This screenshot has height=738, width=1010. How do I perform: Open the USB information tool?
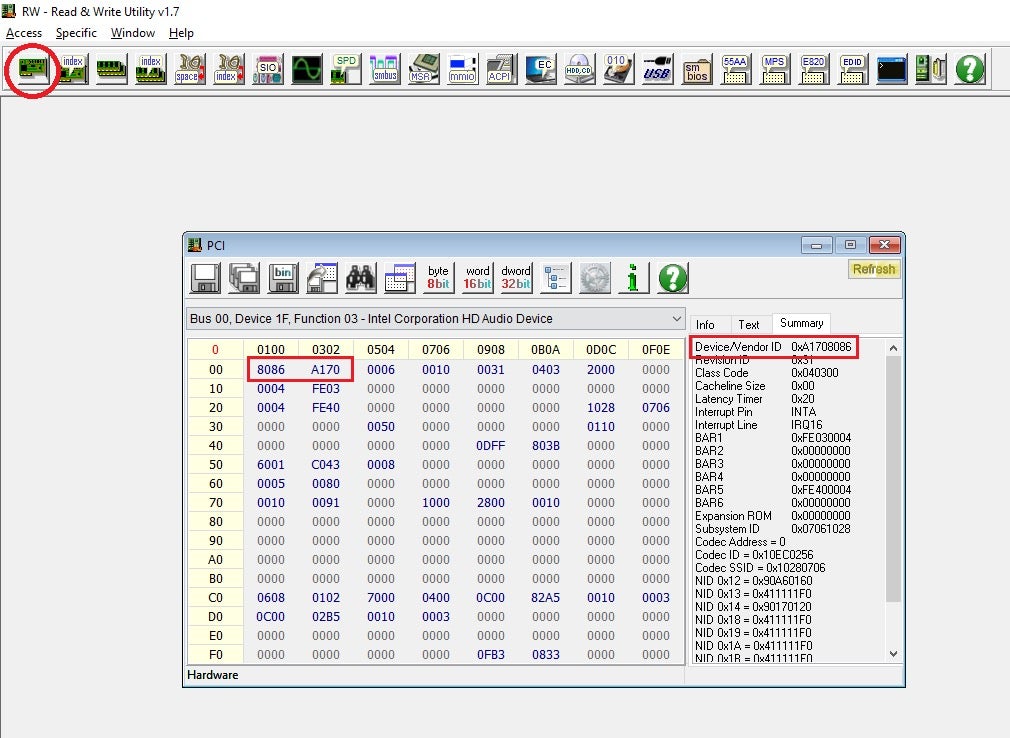click(656, 69)
